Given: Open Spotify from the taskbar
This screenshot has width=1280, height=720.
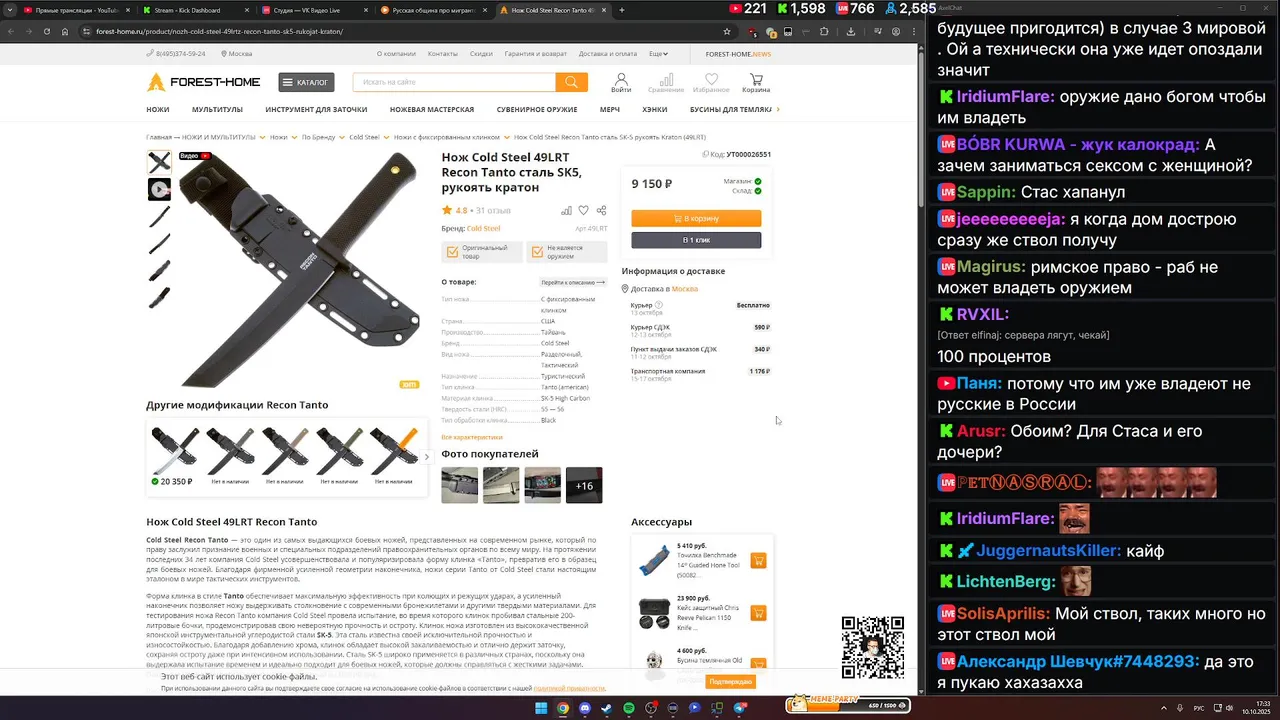Looking at the screenshot, I should [x=629, y=708].
